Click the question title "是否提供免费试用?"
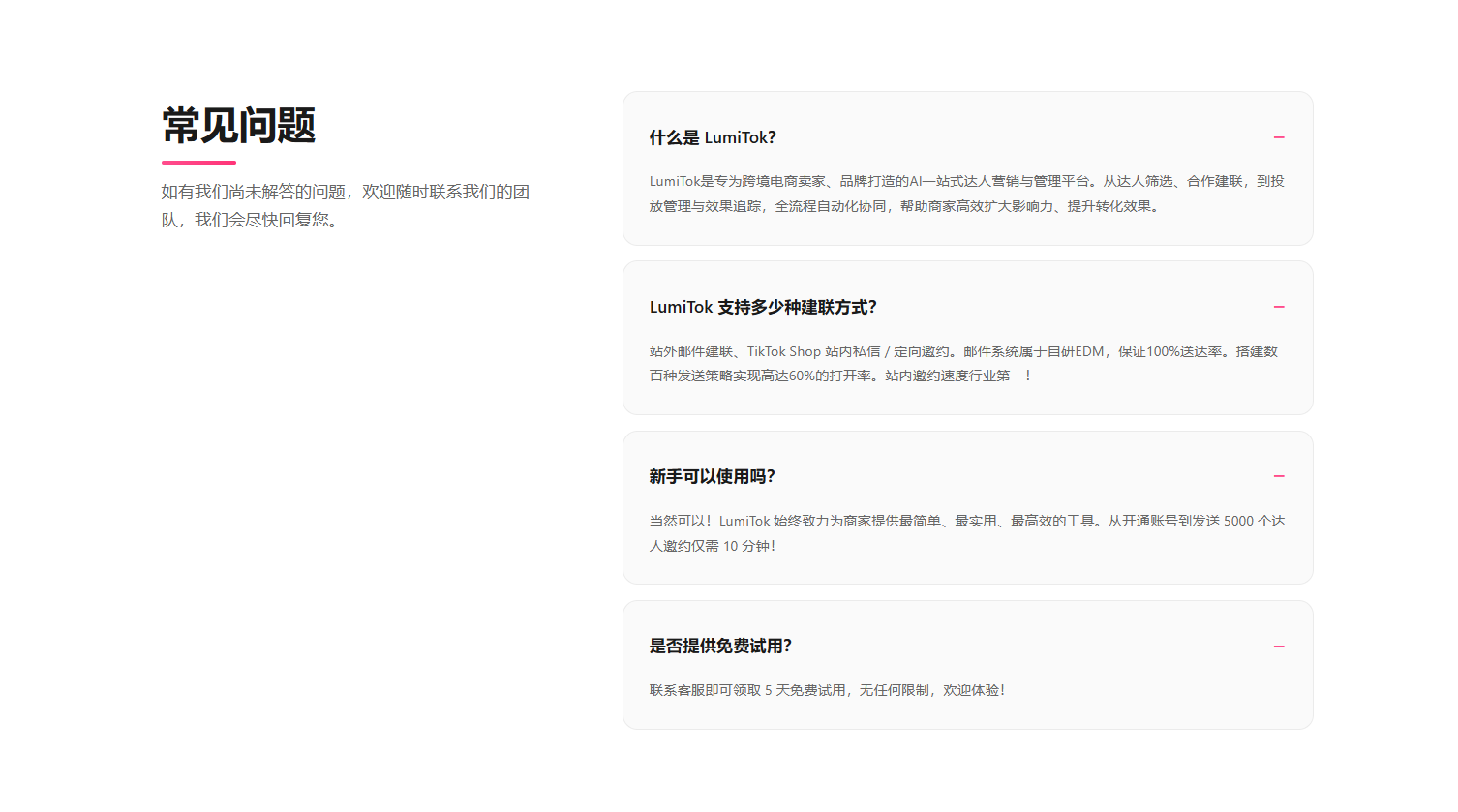Image resolution: width=1458 pixels, height=812 pixels. [x=720, y=647]
